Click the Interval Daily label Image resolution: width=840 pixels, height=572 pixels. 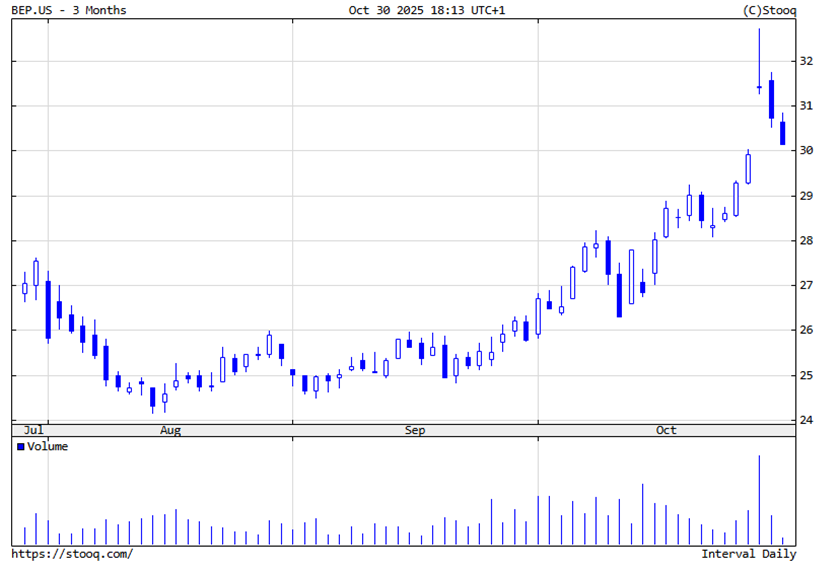point(748,554)
